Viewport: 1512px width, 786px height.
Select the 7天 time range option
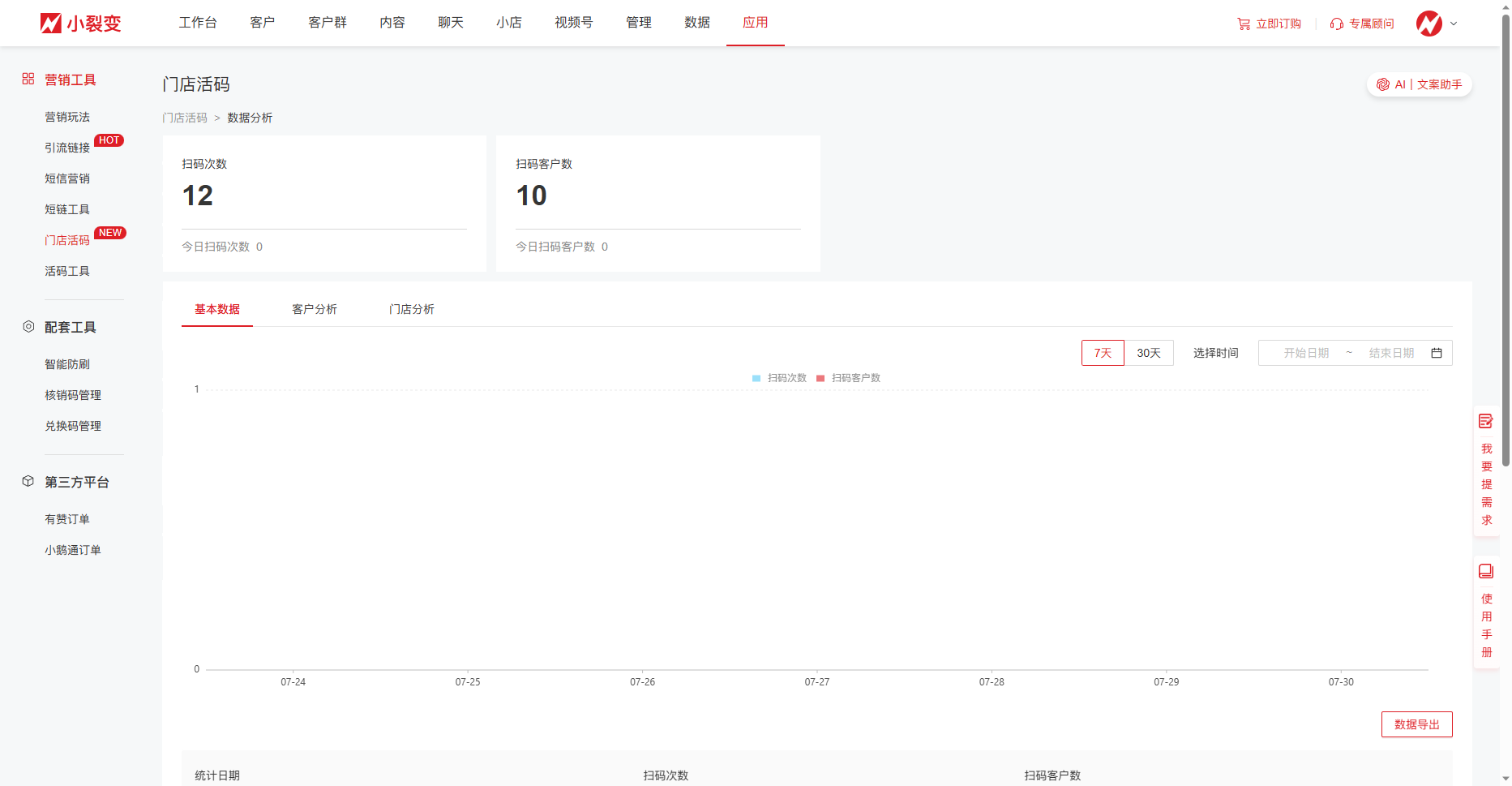(x=1103, y=354)
